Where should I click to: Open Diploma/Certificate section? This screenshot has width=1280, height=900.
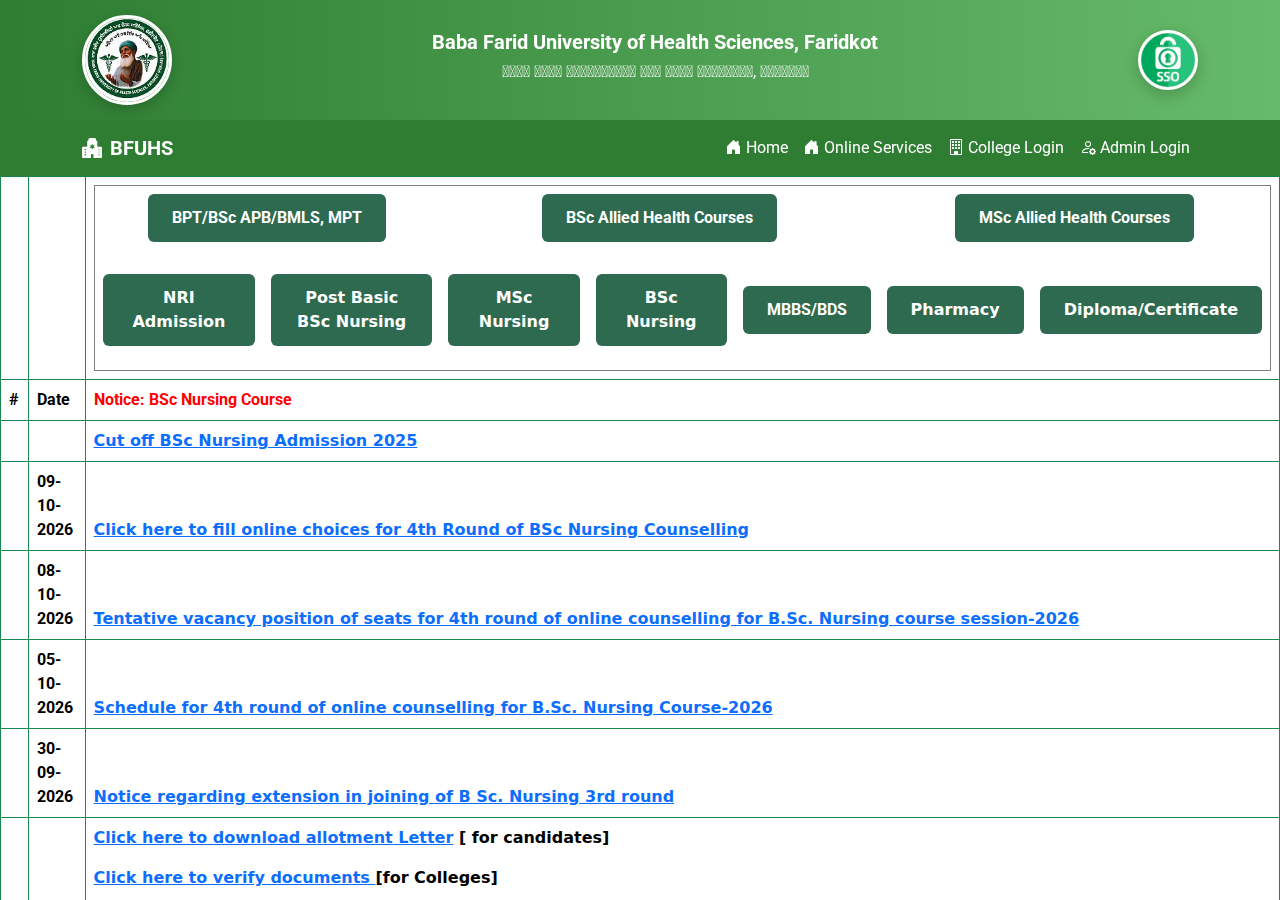point(1151,310)
